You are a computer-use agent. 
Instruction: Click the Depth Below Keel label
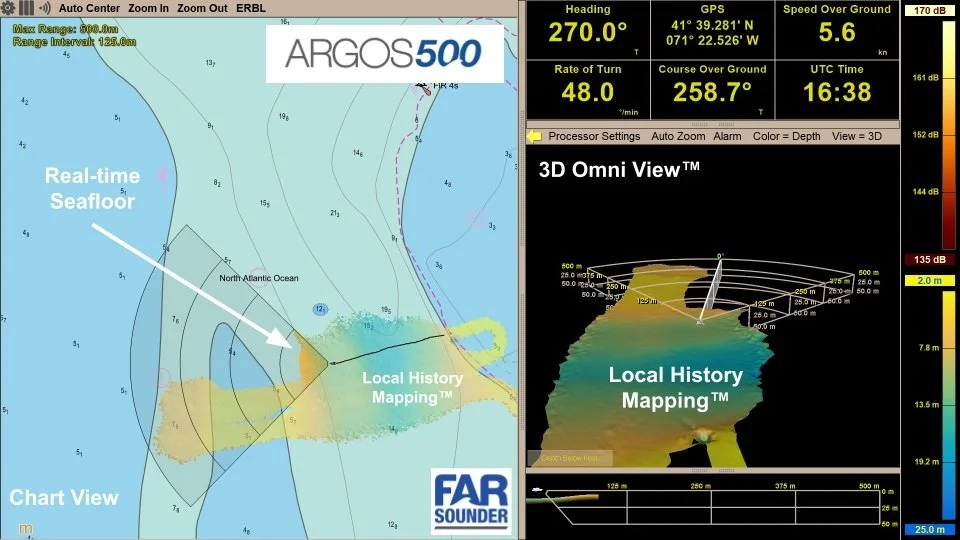pos(570,458)
